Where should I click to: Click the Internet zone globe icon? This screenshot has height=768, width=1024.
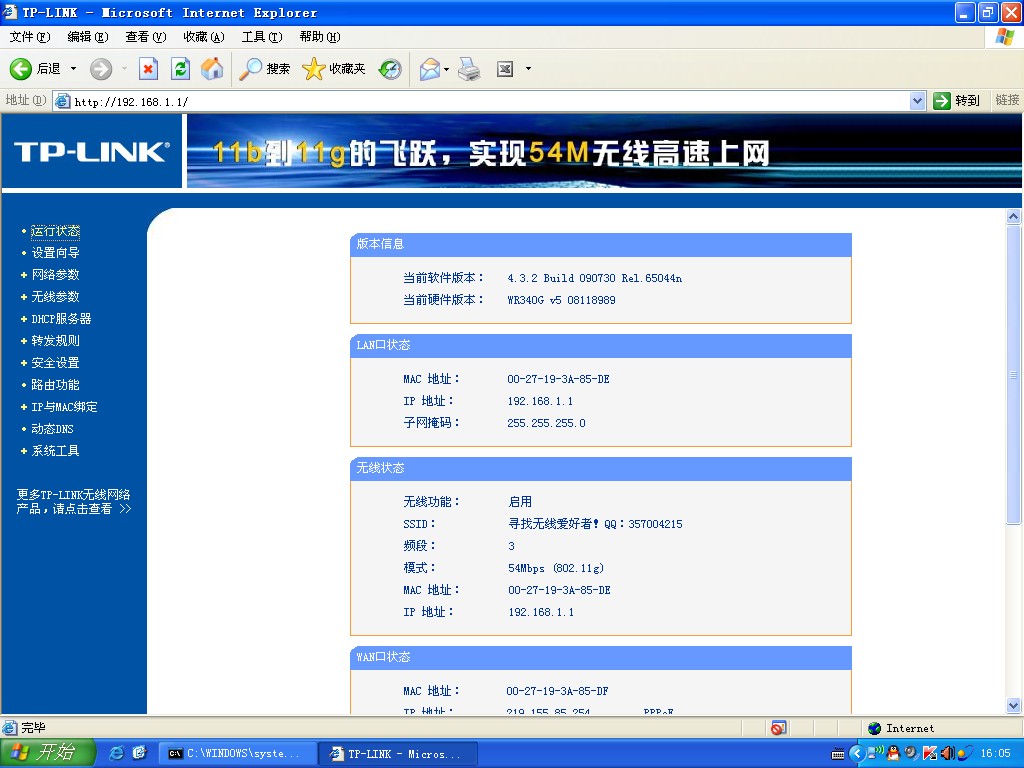(x=874, y=728)
